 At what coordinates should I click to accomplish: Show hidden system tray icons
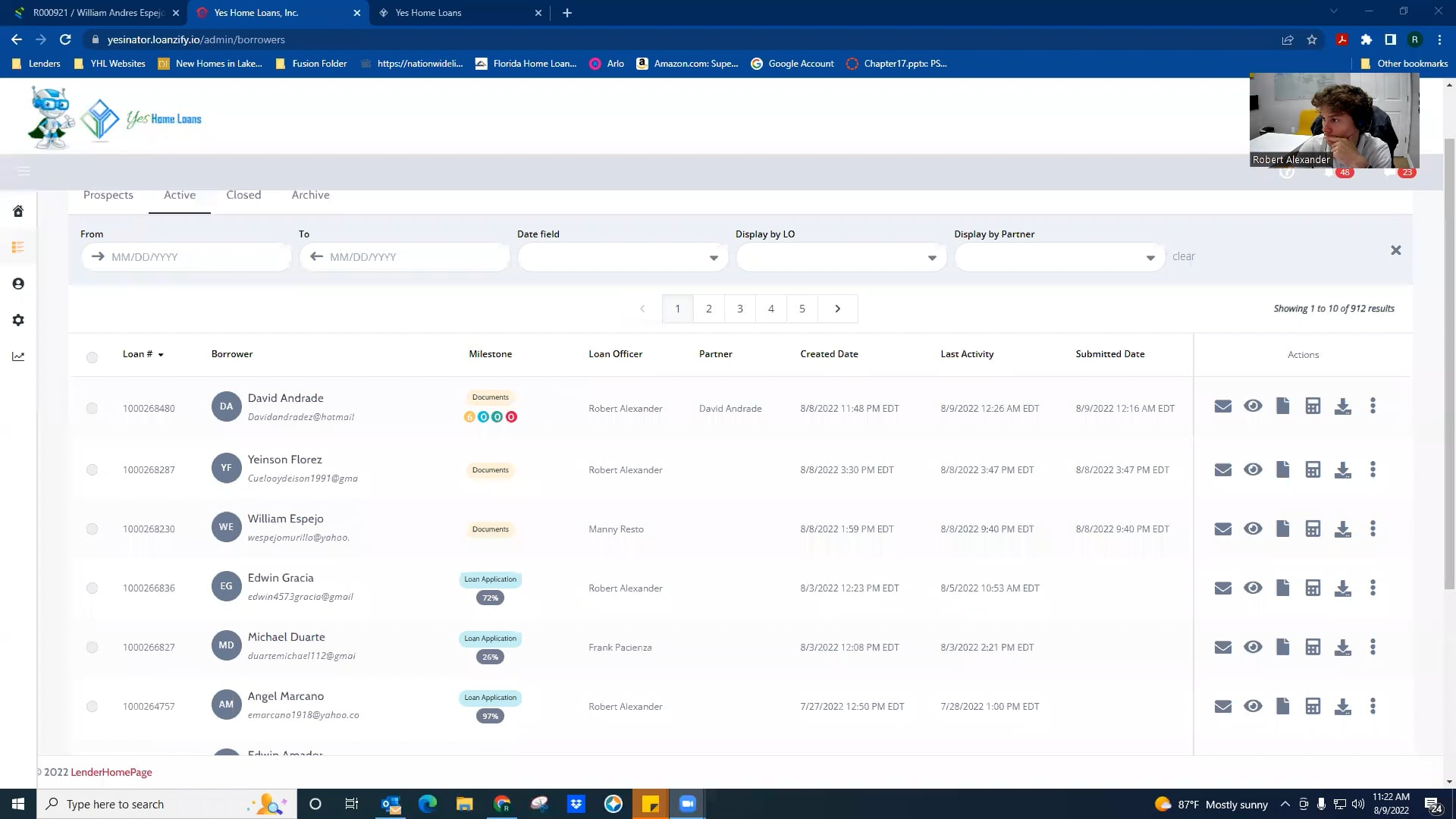(x=1285, y=804)
